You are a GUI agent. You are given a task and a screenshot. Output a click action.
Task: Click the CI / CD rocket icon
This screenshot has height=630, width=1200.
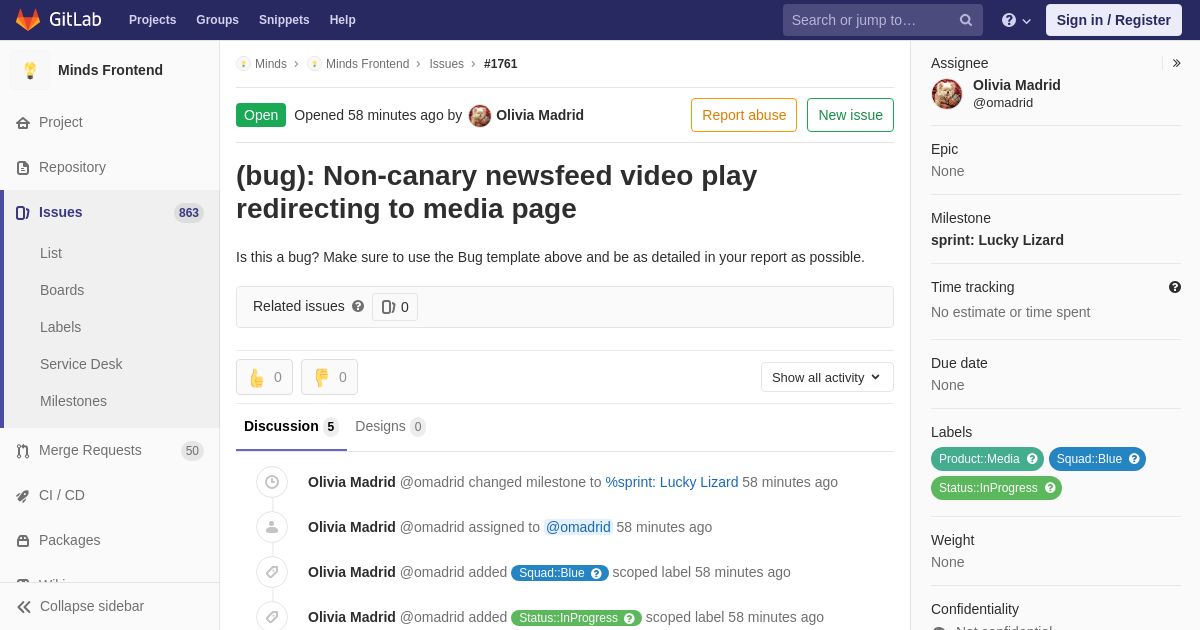pyautogui.click(x=23, y=495)
